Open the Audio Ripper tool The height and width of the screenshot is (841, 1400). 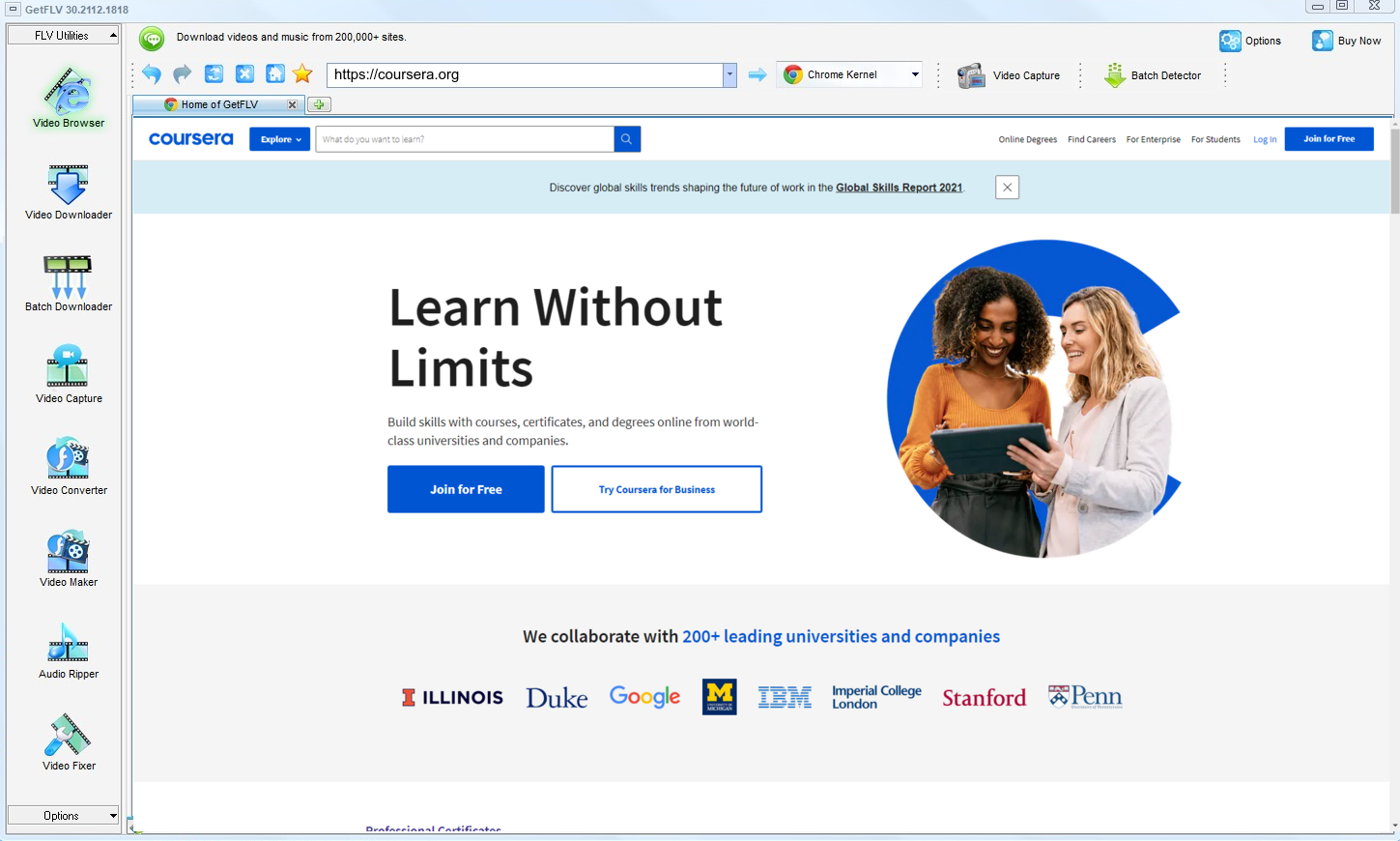(x=68, y=650)
